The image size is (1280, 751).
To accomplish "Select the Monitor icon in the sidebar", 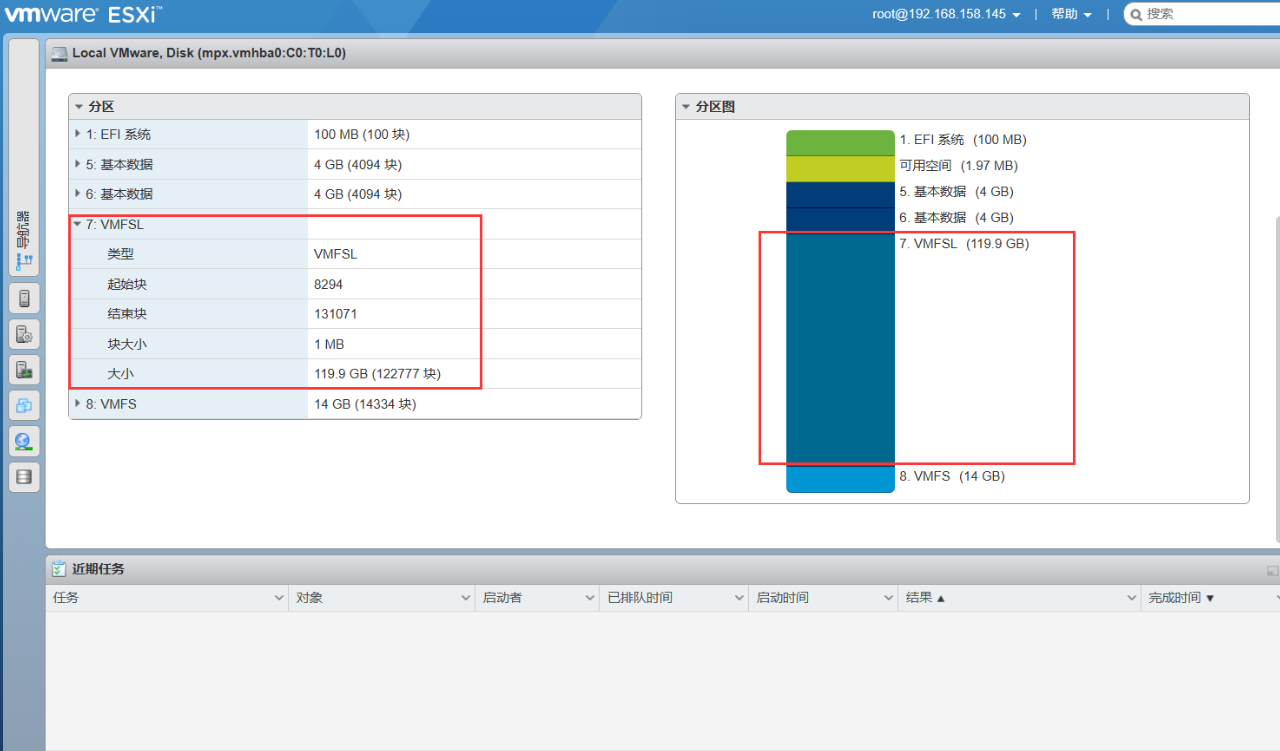I will (x=24, y=370).
